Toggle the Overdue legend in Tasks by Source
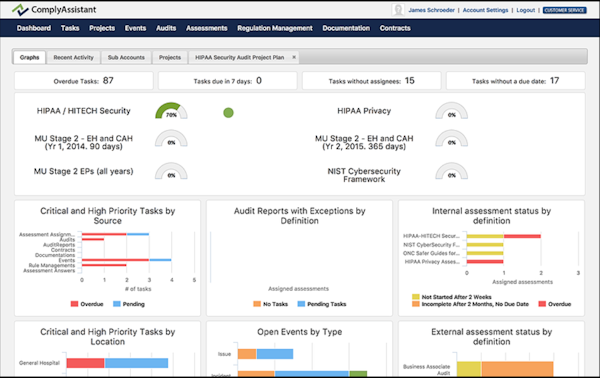The height and width of the screenshot is (378, 600). click(x=87, y=304)
